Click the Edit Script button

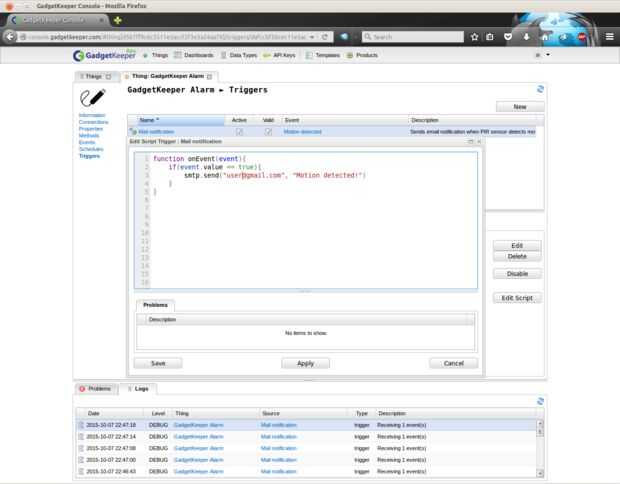tap(517, 298)
